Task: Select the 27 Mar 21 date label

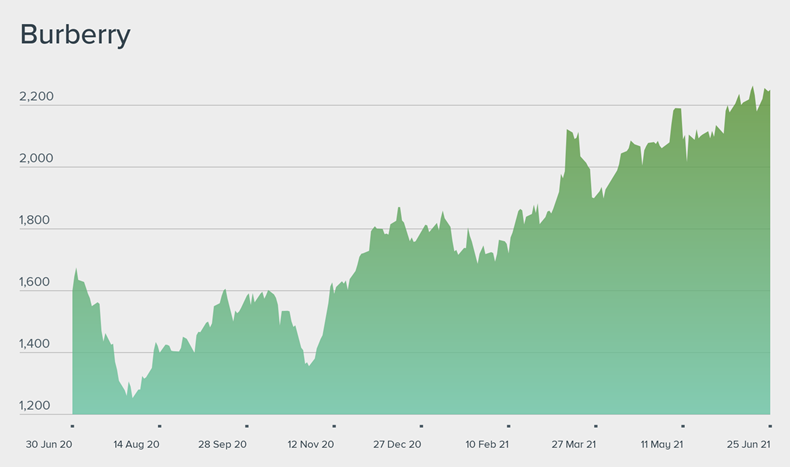Action: point(572,443)
